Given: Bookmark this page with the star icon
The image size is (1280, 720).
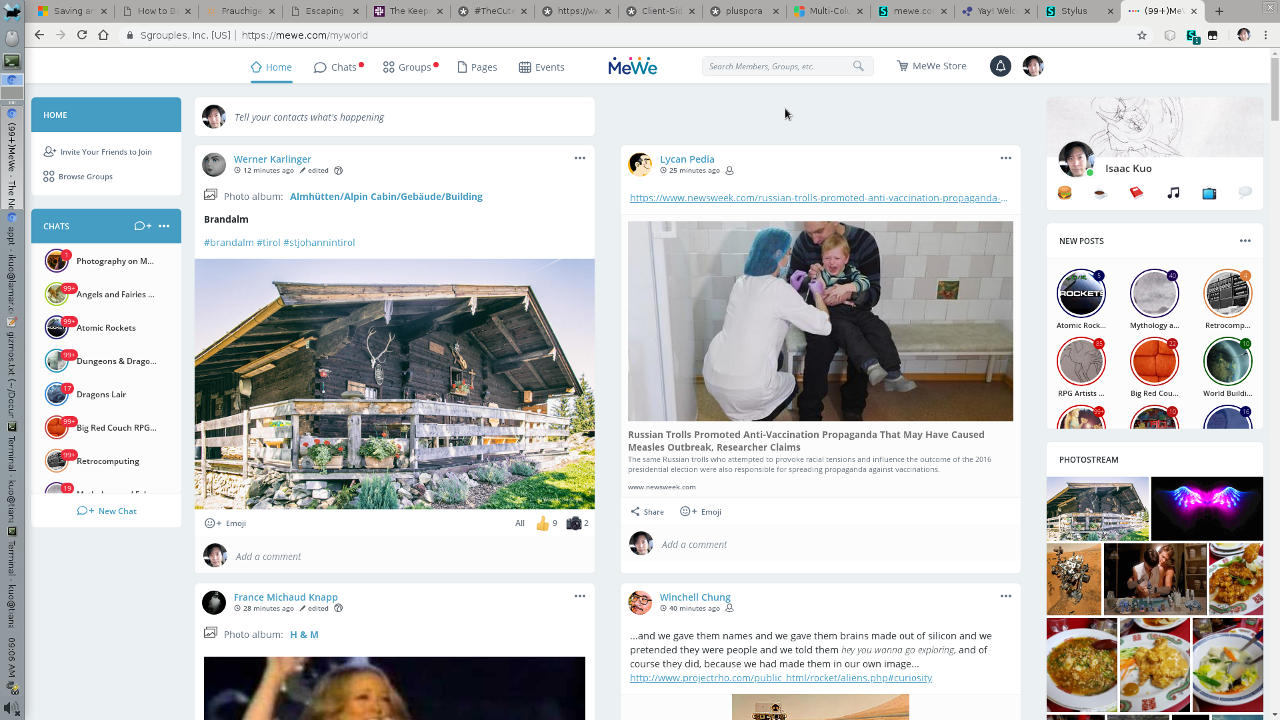Looking at the screenshot, I should (1142, 34).
